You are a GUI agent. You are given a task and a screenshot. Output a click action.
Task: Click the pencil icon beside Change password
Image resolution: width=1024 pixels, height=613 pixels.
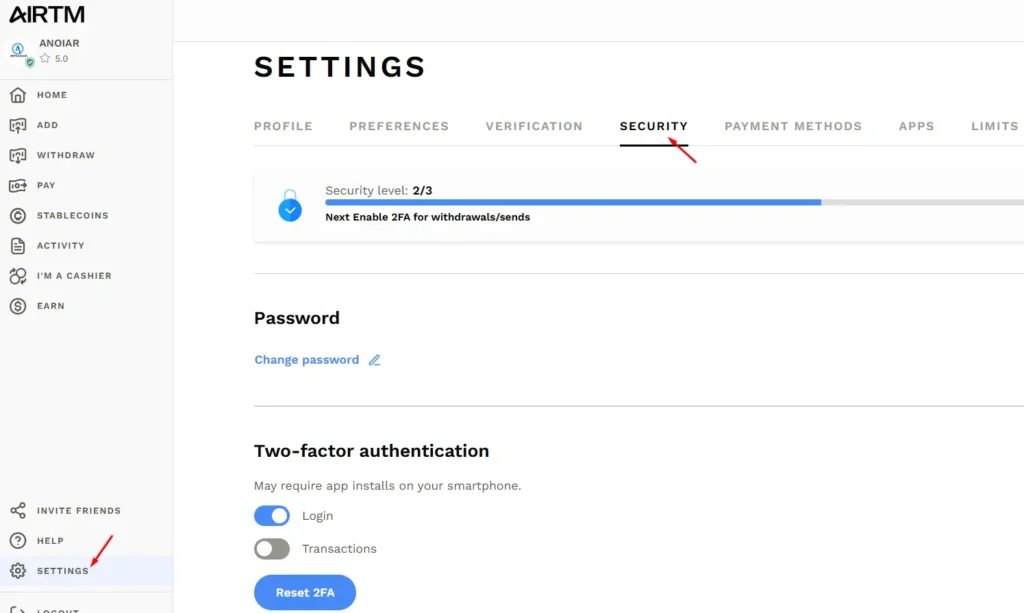point(375,360)
